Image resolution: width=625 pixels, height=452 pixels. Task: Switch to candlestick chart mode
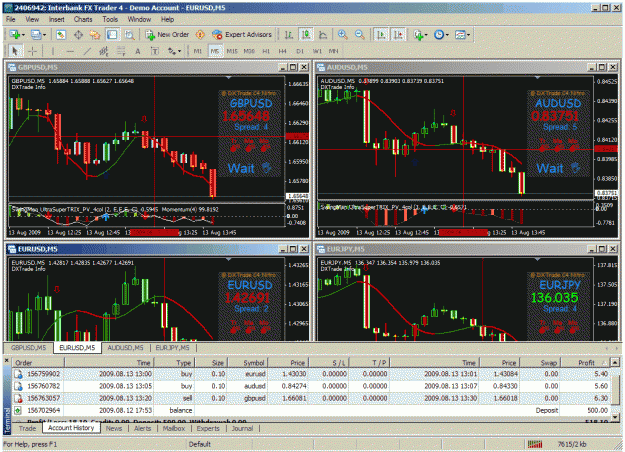click(306, 35)
